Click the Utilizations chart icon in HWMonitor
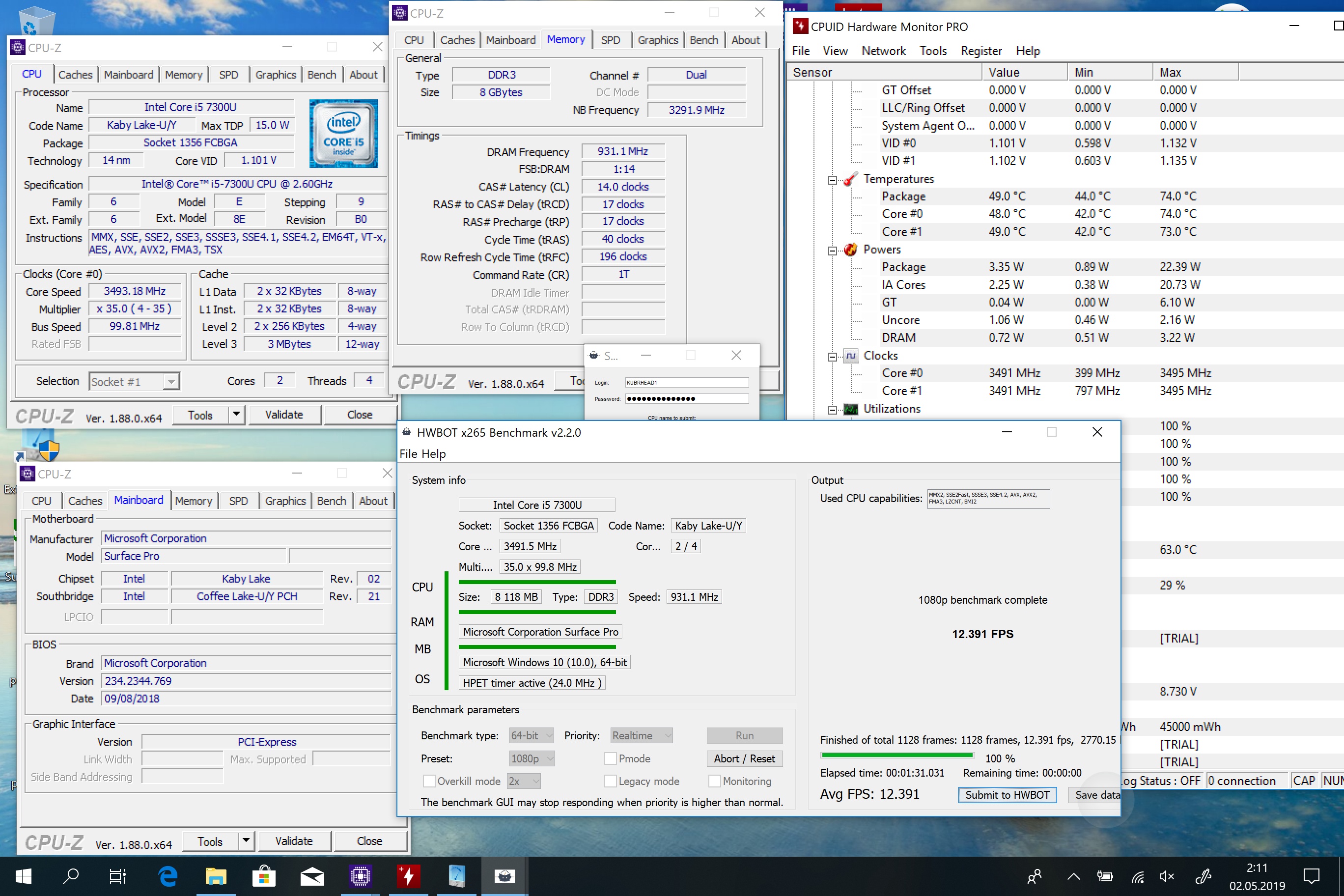The height and width of the screenshot is (896, 1344). pos(850,409)
